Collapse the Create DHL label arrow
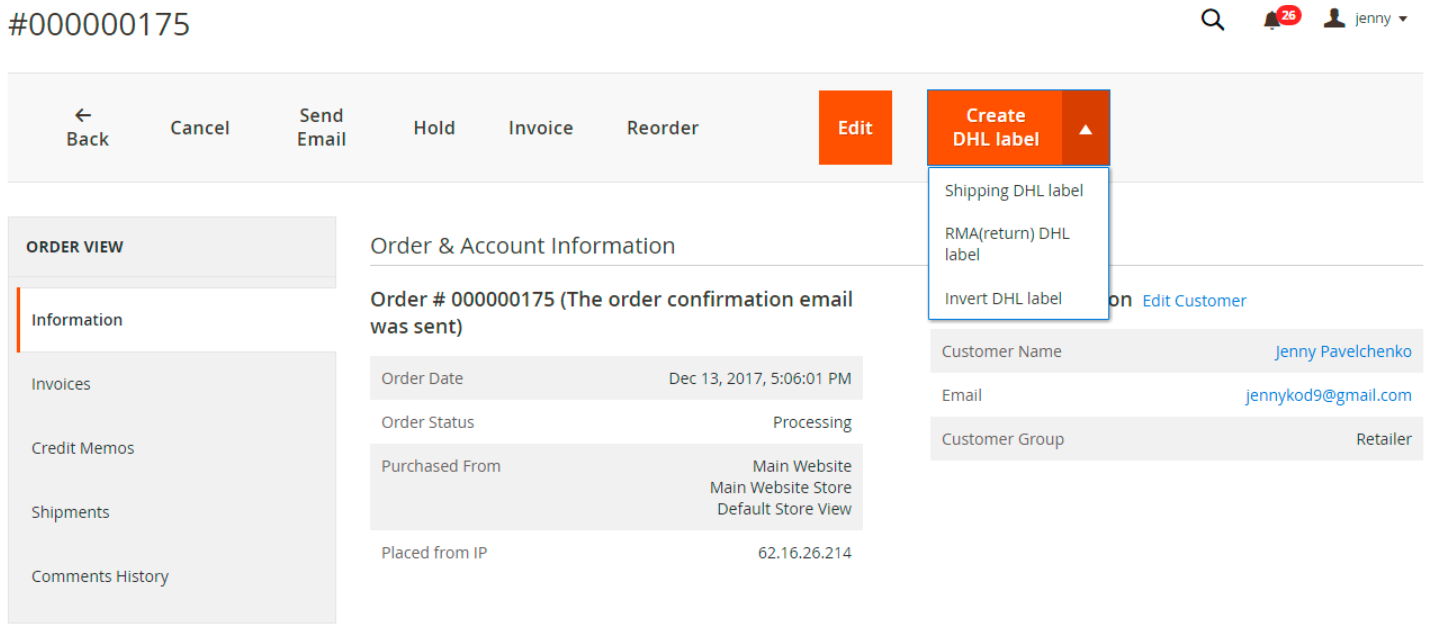This screenshot has width=1430, height=637. click(1085, 128)
